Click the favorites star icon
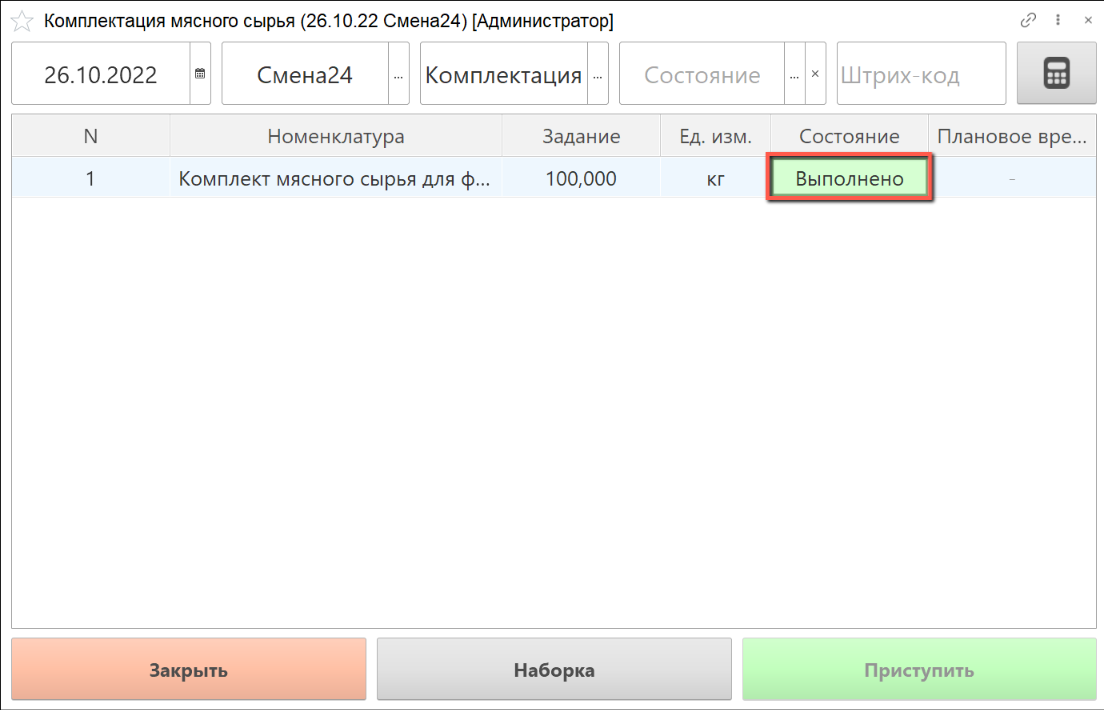This screenshot has height=710, width=1104. click(x=22, y=20)
